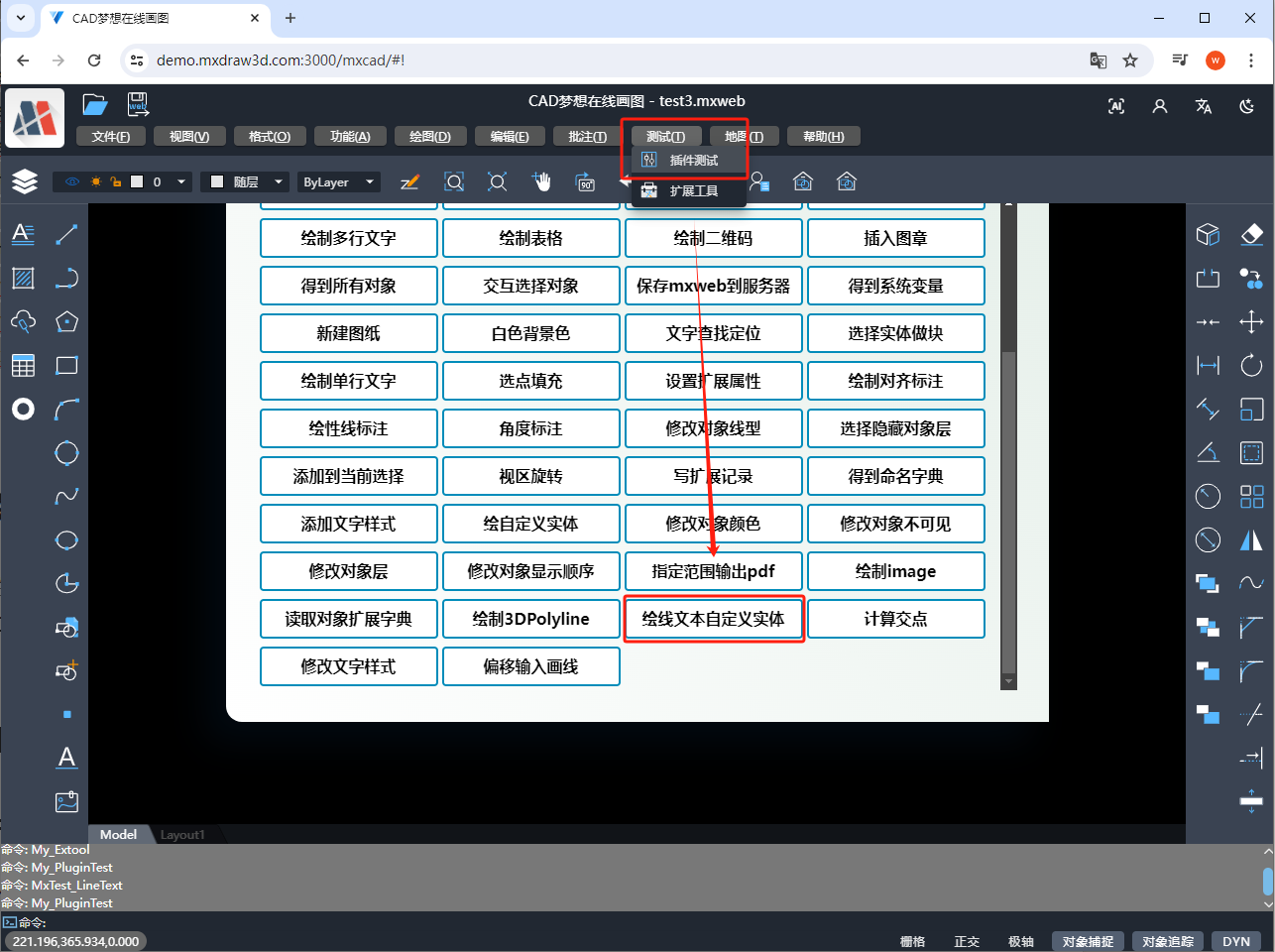
Task: Expand the layer 0 dropdown
Action: [x=181, y=182]
